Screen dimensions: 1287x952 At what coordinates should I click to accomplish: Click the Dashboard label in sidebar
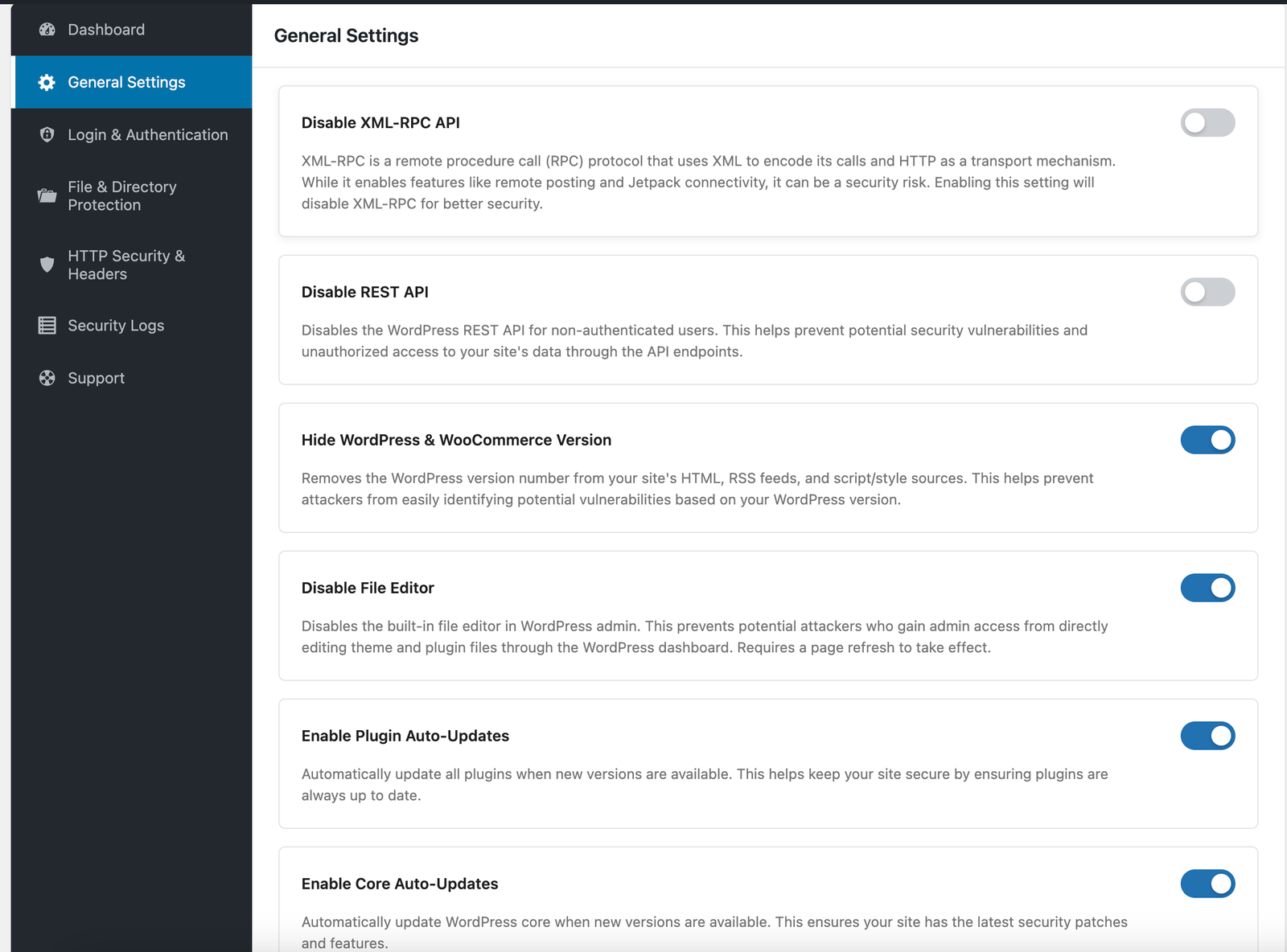coord(106,30)
